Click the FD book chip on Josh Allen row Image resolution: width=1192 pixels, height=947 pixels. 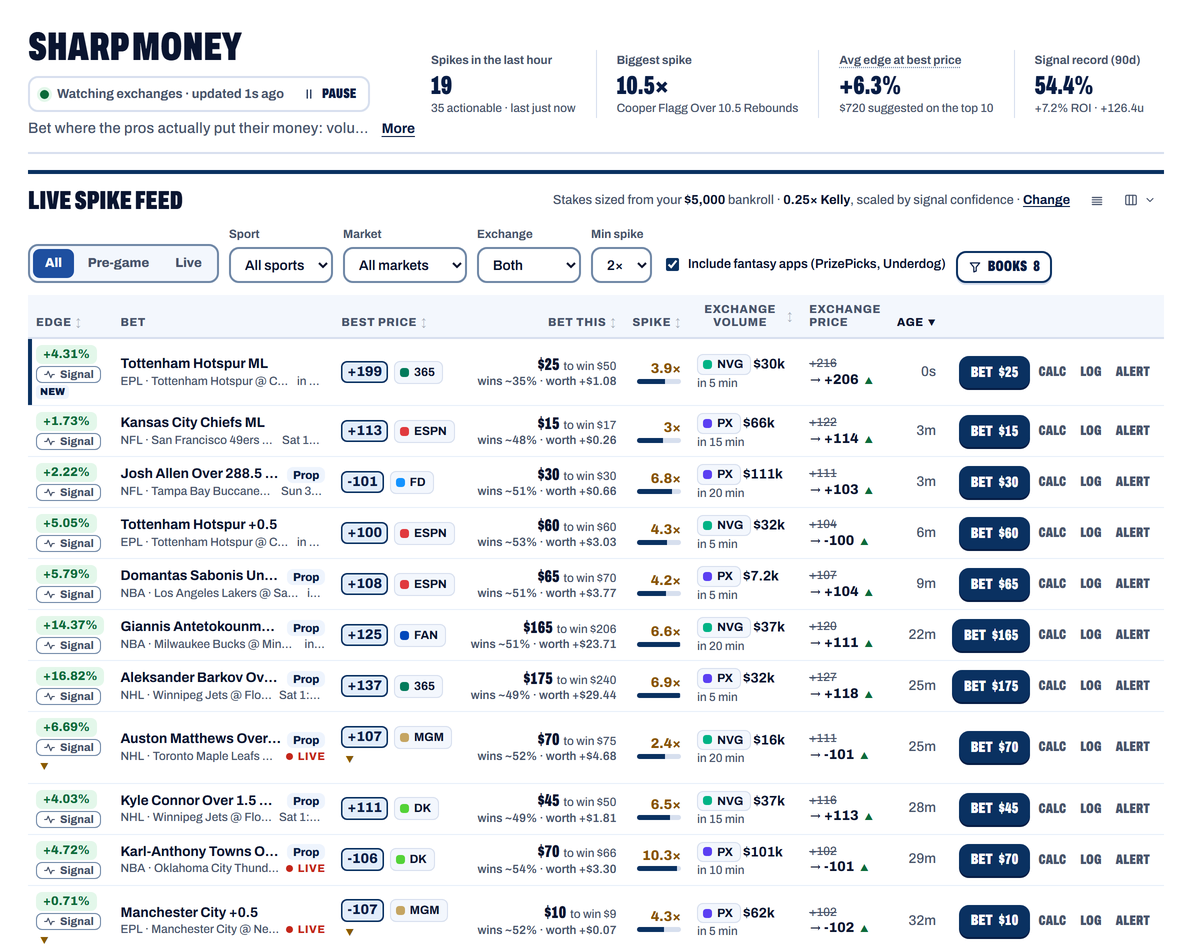coord(411,482)
